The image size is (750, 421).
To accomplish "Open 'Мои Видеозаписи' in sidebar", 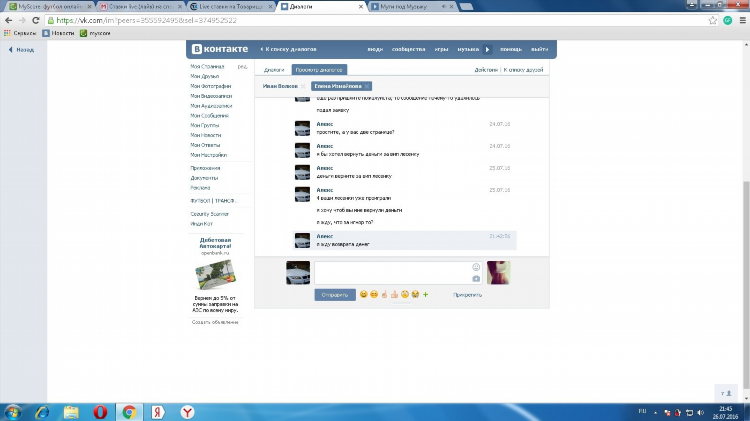I will click(211, 96).
